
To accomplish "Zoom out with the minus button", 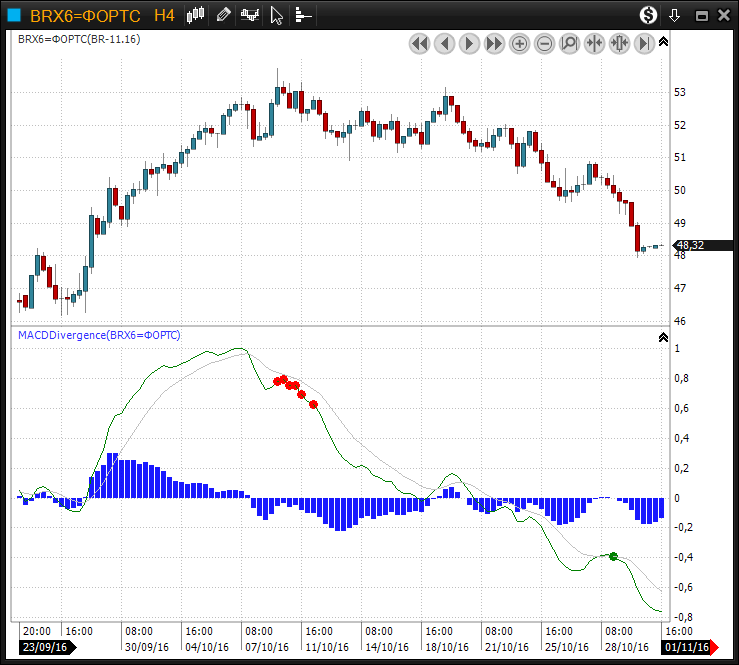I will [x=545, y=43].
